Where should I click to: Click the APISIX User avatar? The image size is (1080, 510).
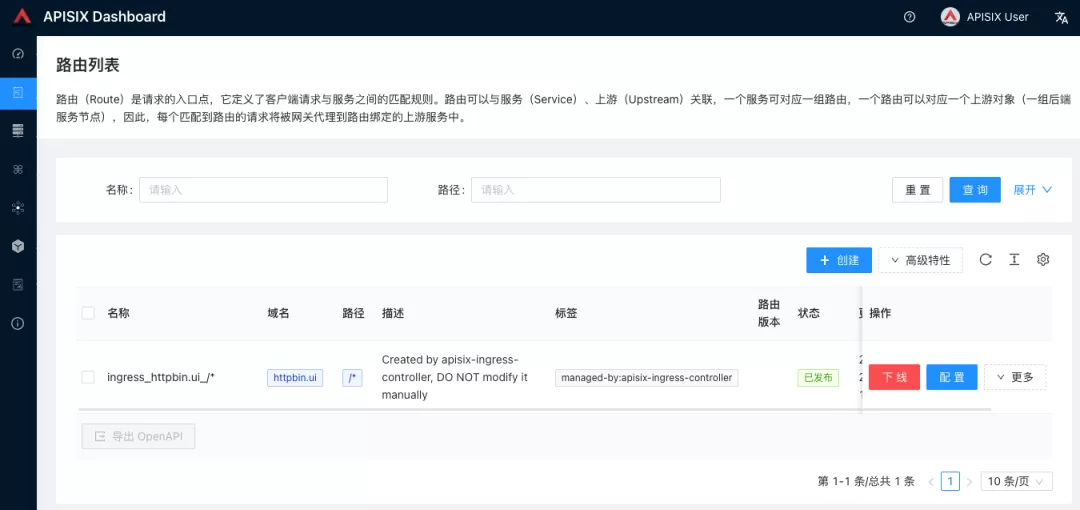951,17
